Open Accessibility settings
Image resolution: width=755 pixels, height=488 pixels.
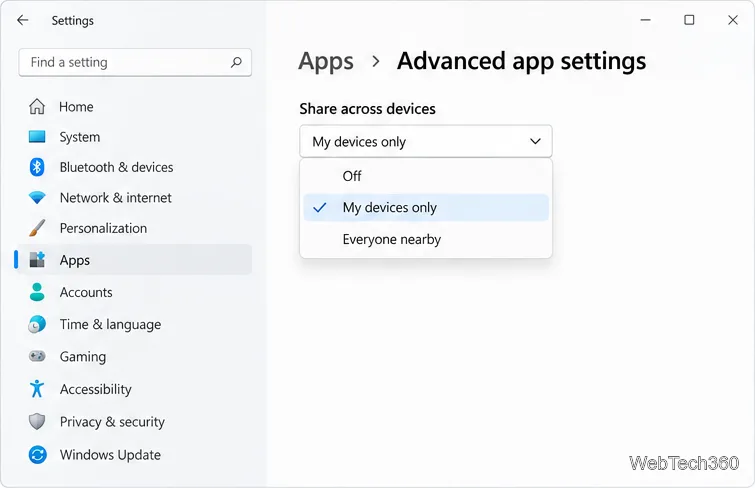point(135,389)
